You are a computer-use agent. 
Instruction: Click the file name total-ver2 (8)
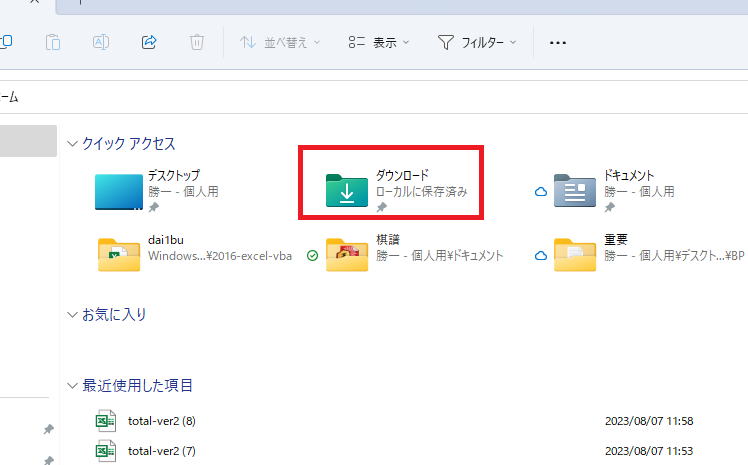[x=162, y=421]
